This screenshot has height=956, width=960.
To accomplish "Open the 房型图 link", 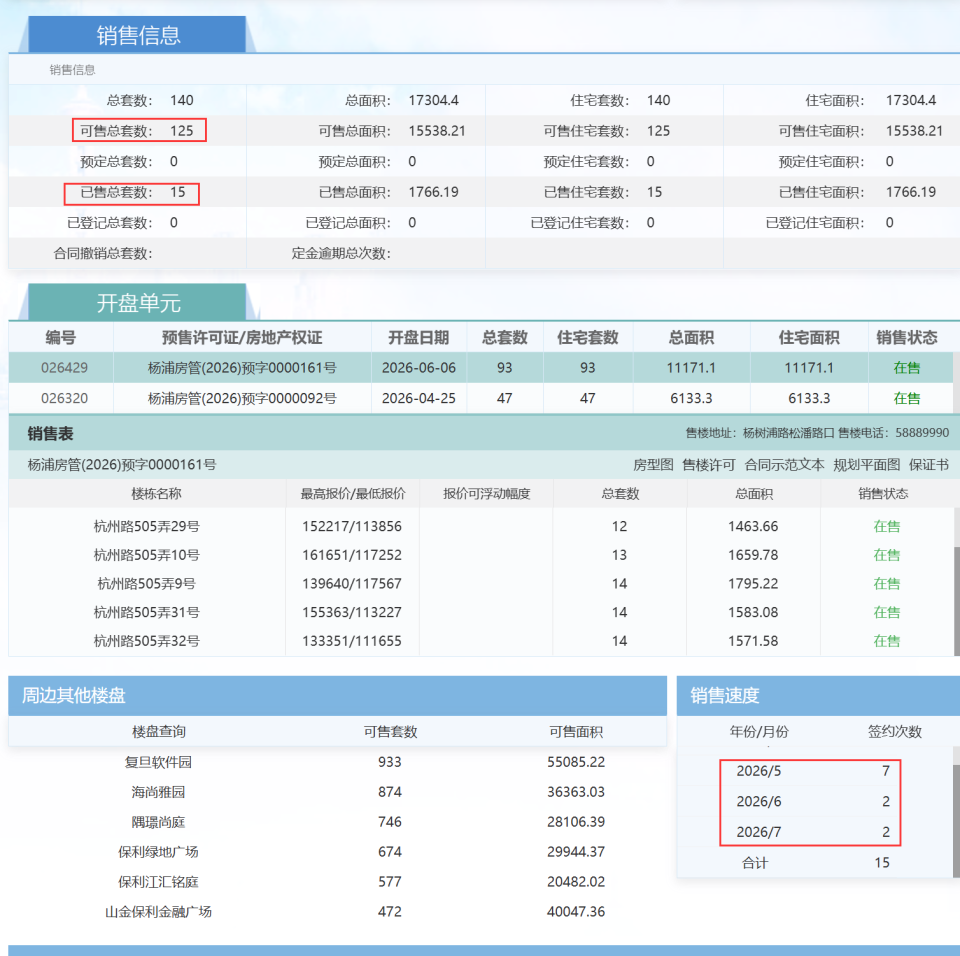I will [x=653, y=465].
